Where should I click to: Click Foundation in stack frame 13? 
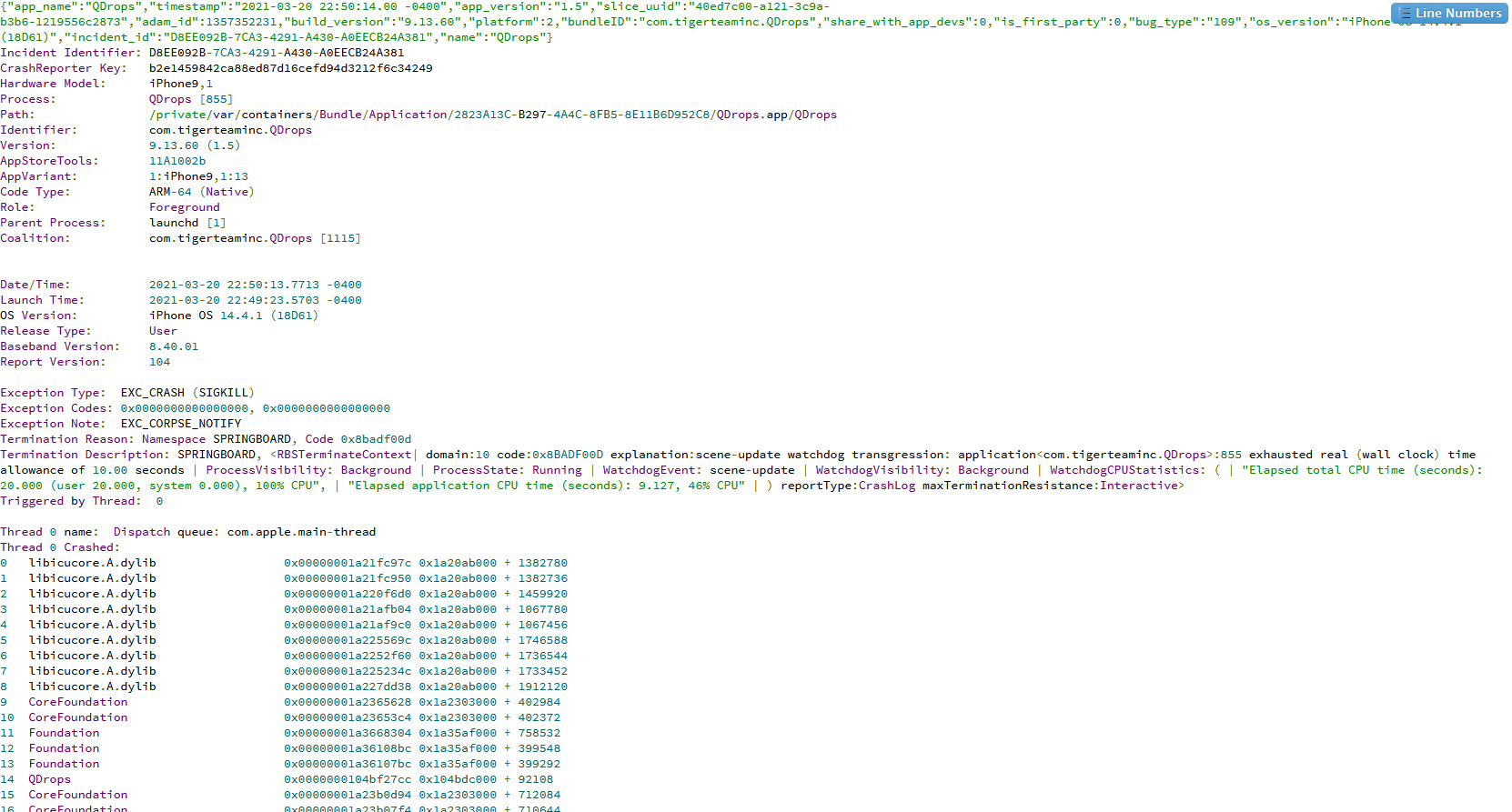click(64, 764)
